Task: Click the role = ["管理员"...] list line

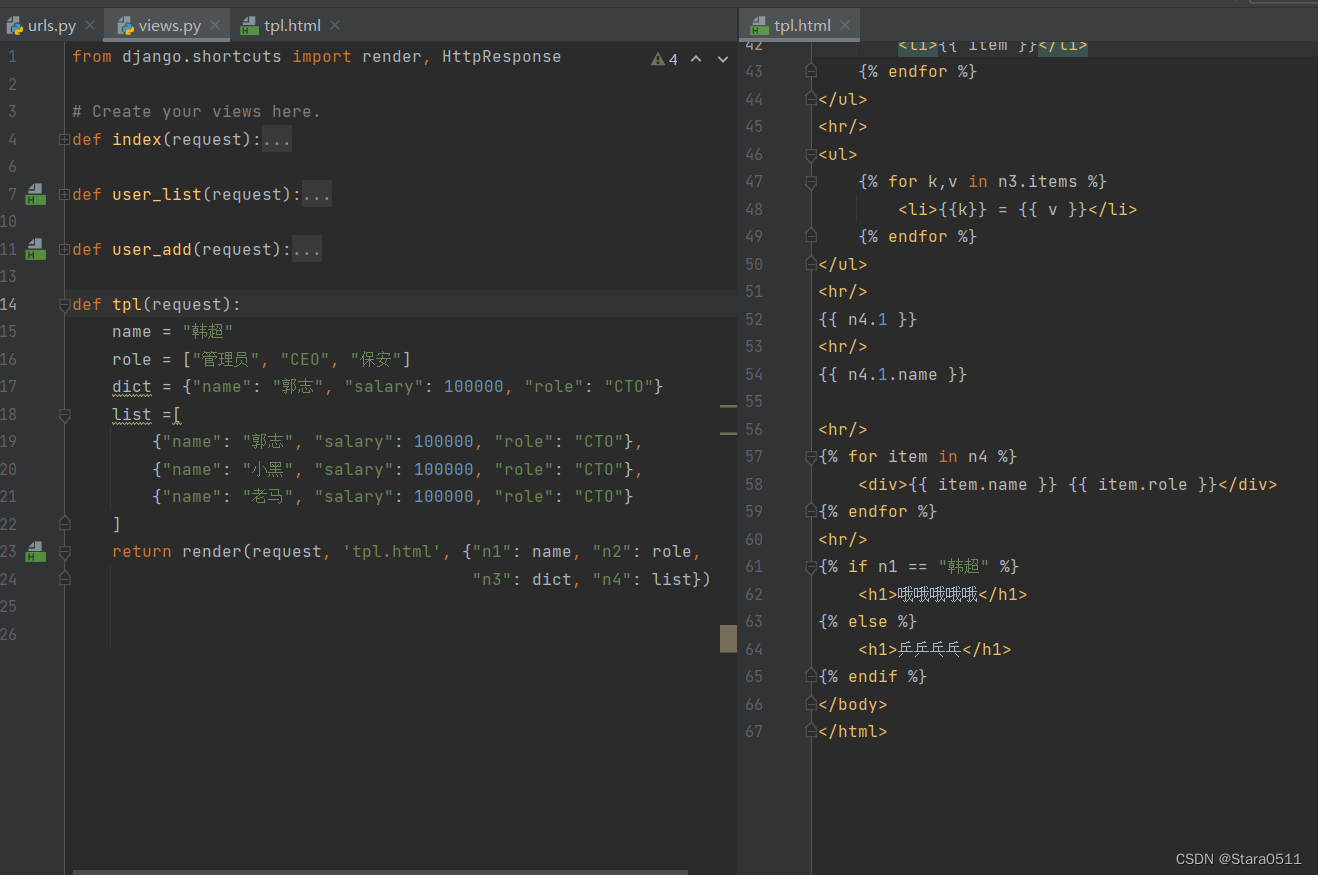Action: click(x=261, y=359)
